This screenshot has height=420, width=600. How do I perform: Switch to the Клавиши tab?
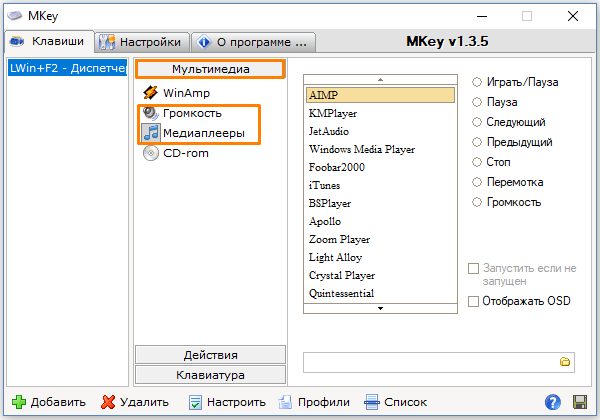[49, 41]
